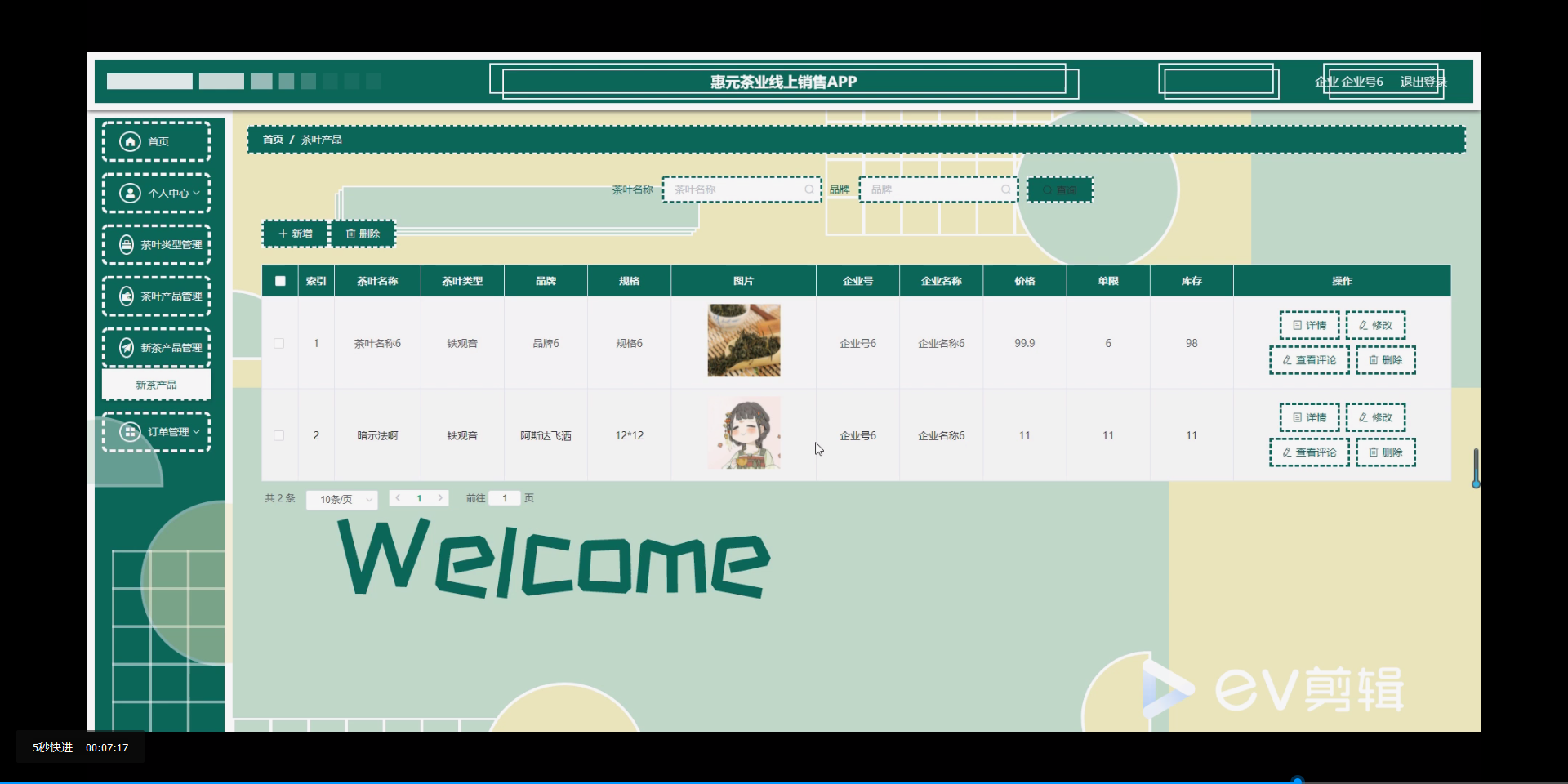The width and height of the screenshot is (1568, 784).
Task: Click the 价格 column header
Action: coord(1025,281)
